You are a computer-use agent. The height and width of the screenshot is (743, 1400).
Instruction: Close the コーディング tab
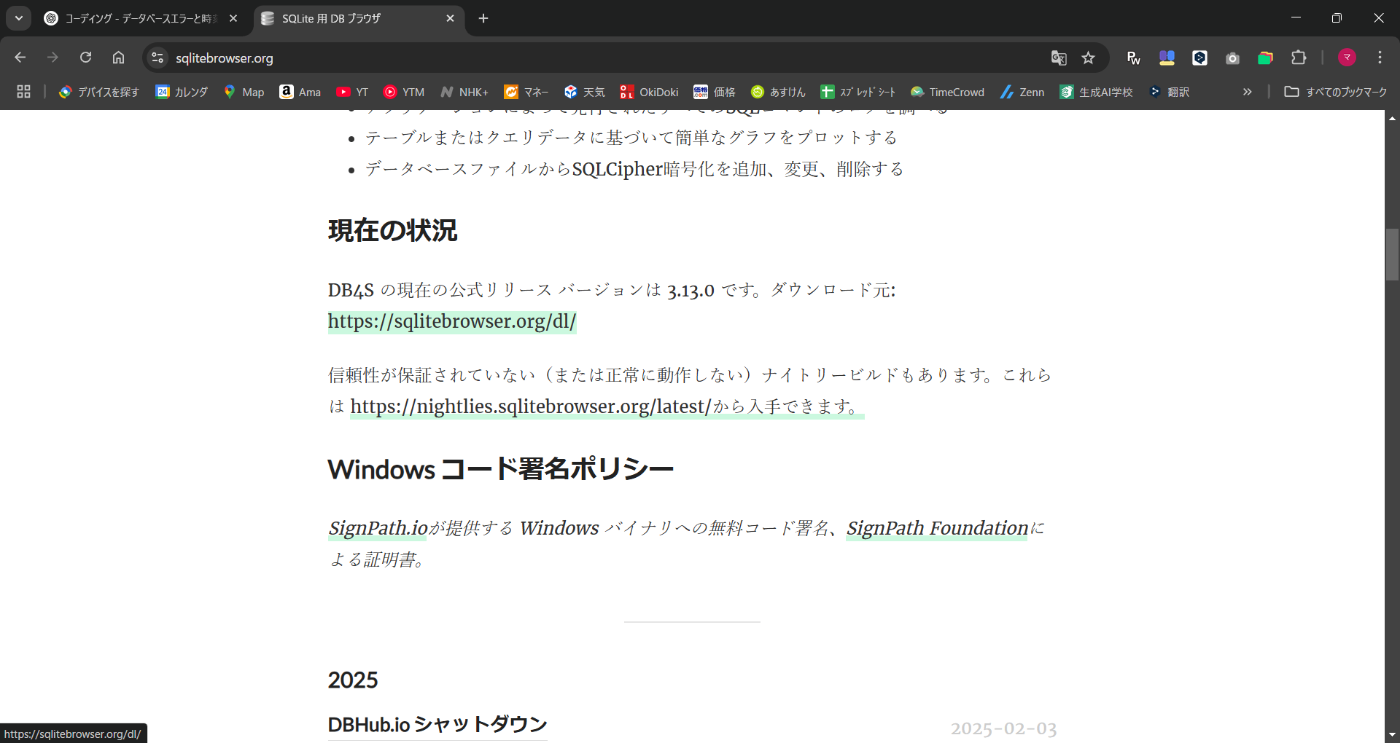[233, 18]
